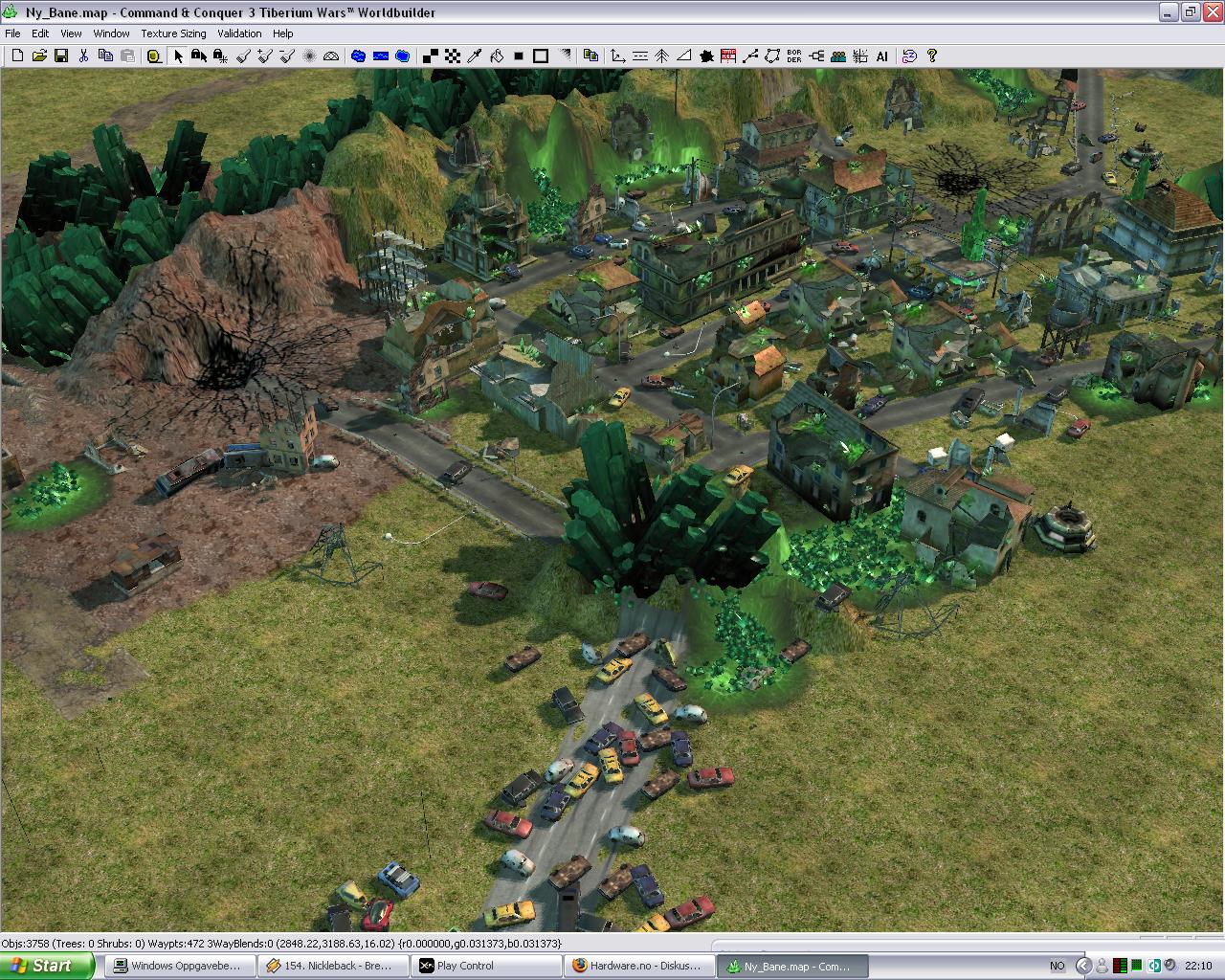Open the File menu

click(x=12, y=33)
